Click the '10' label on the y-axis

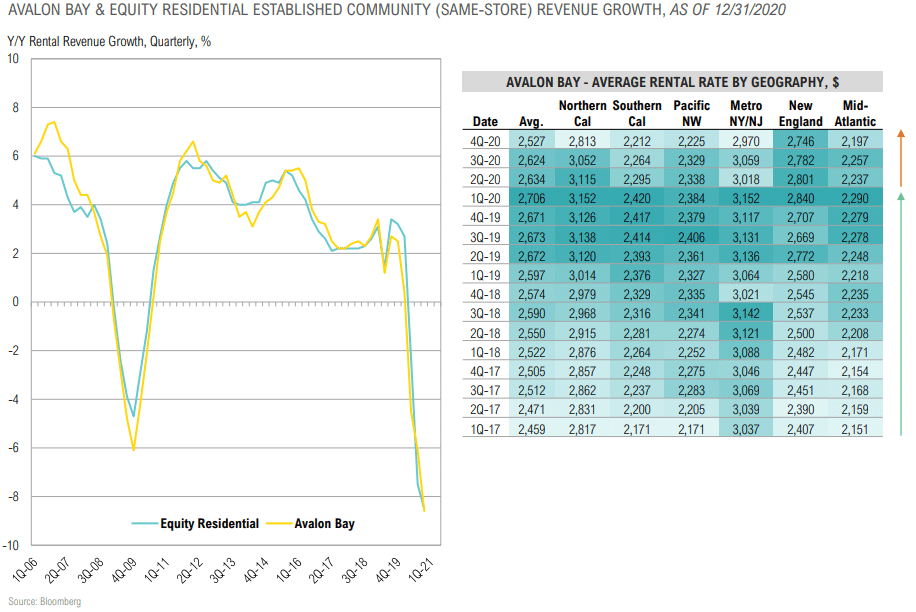[x=13, y=59]
